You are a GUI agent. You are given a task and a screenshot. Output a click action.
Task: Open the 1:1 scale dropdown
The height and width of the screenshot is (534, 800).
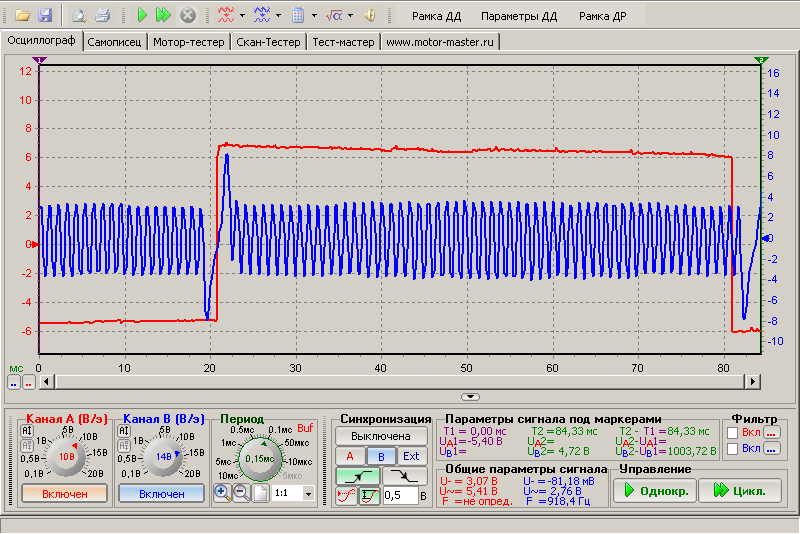[307, 493]
